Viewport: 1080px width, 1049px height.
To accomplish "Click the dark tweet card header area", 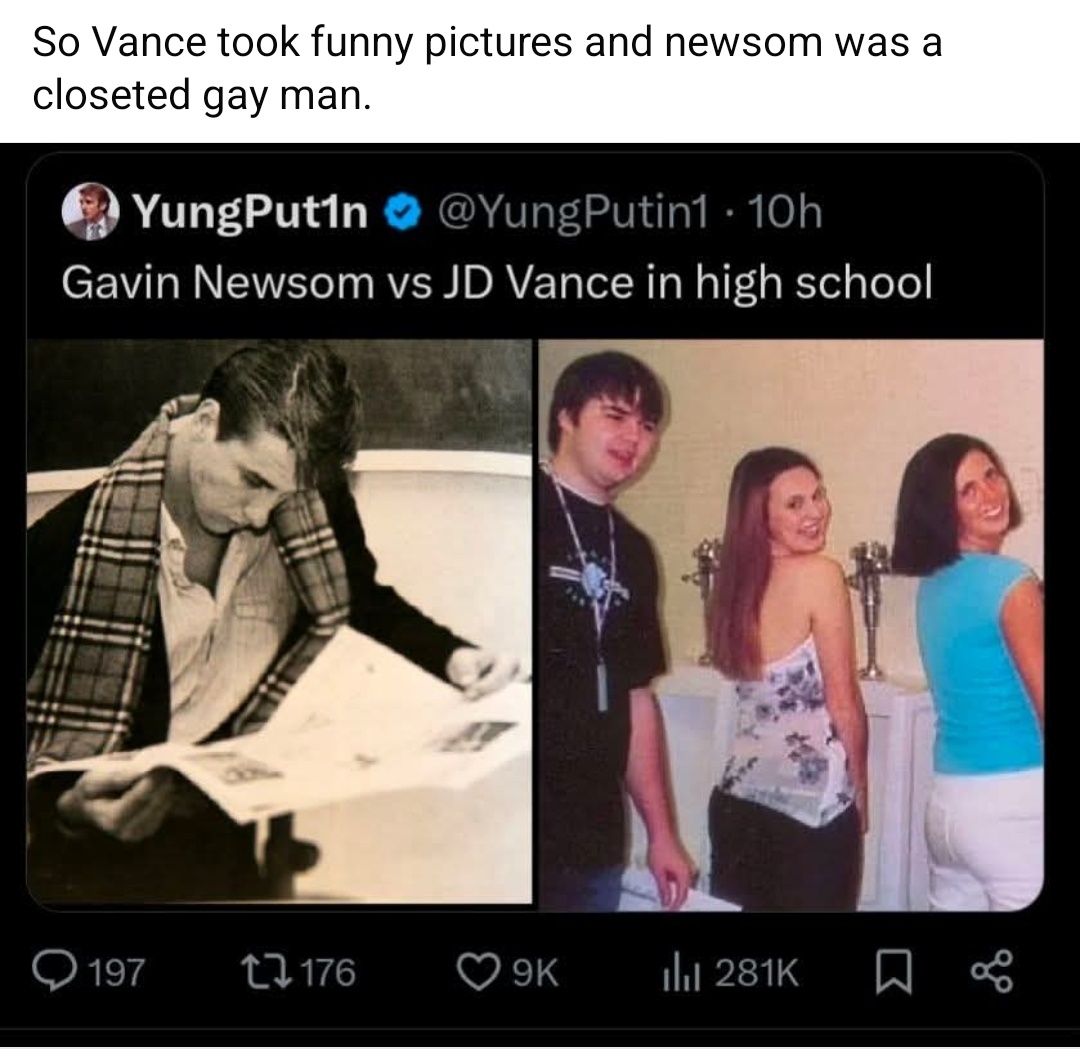I will click(534, 245).
